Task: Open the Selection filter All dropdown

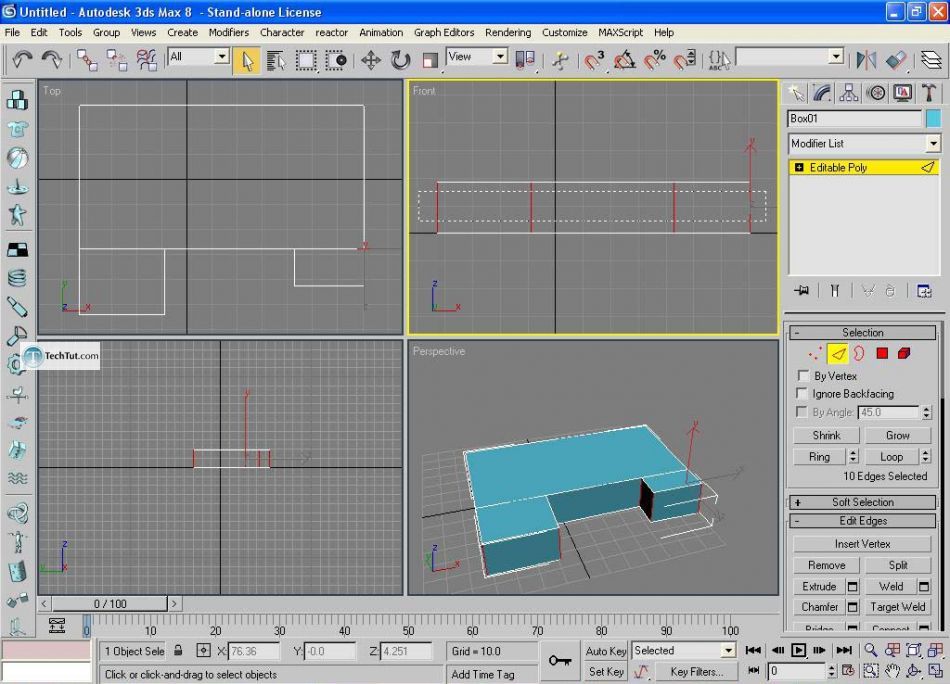Action: tap(222, 56)
